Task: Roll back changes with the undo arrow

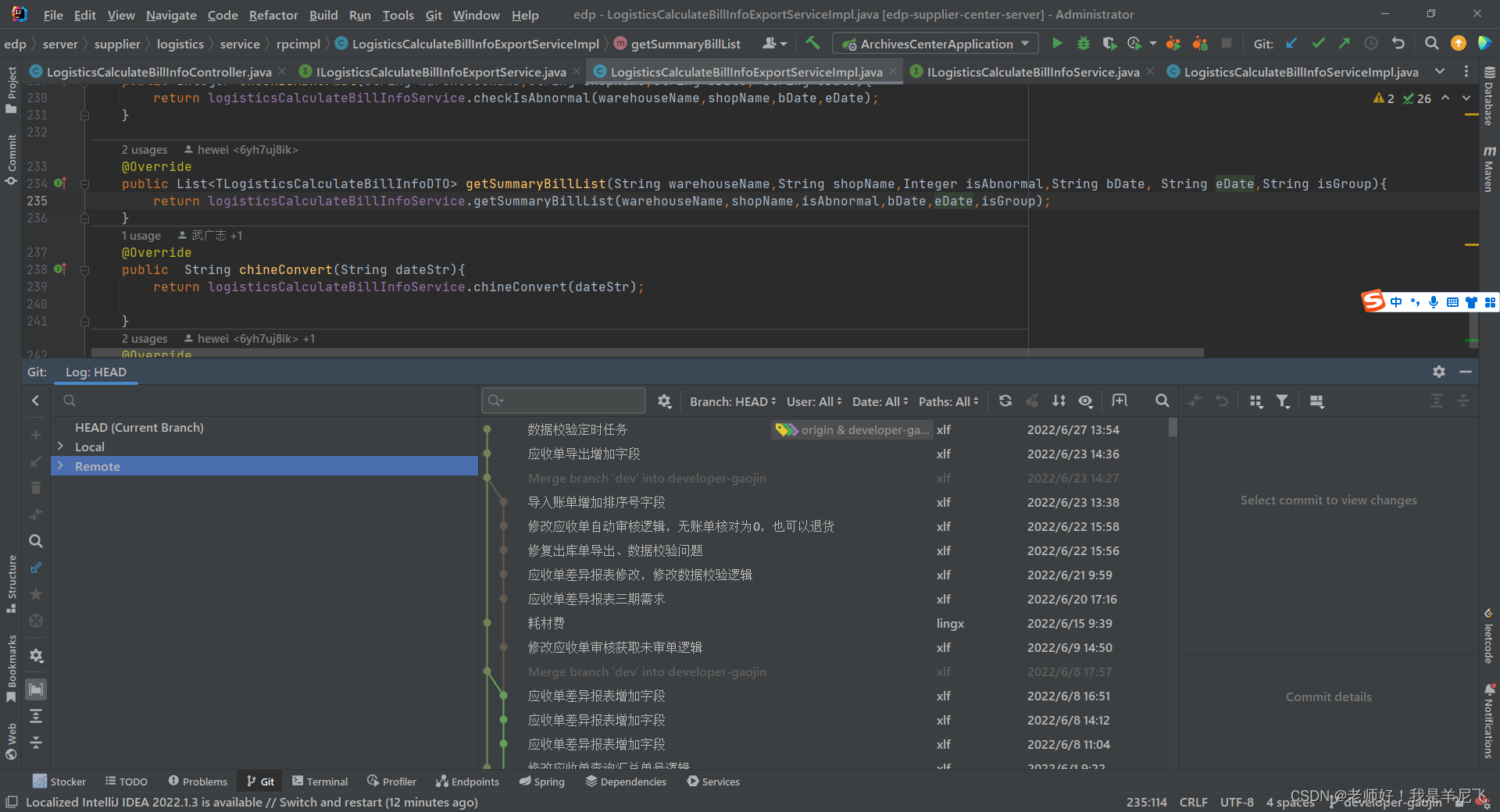Action: coord(1398,44)
